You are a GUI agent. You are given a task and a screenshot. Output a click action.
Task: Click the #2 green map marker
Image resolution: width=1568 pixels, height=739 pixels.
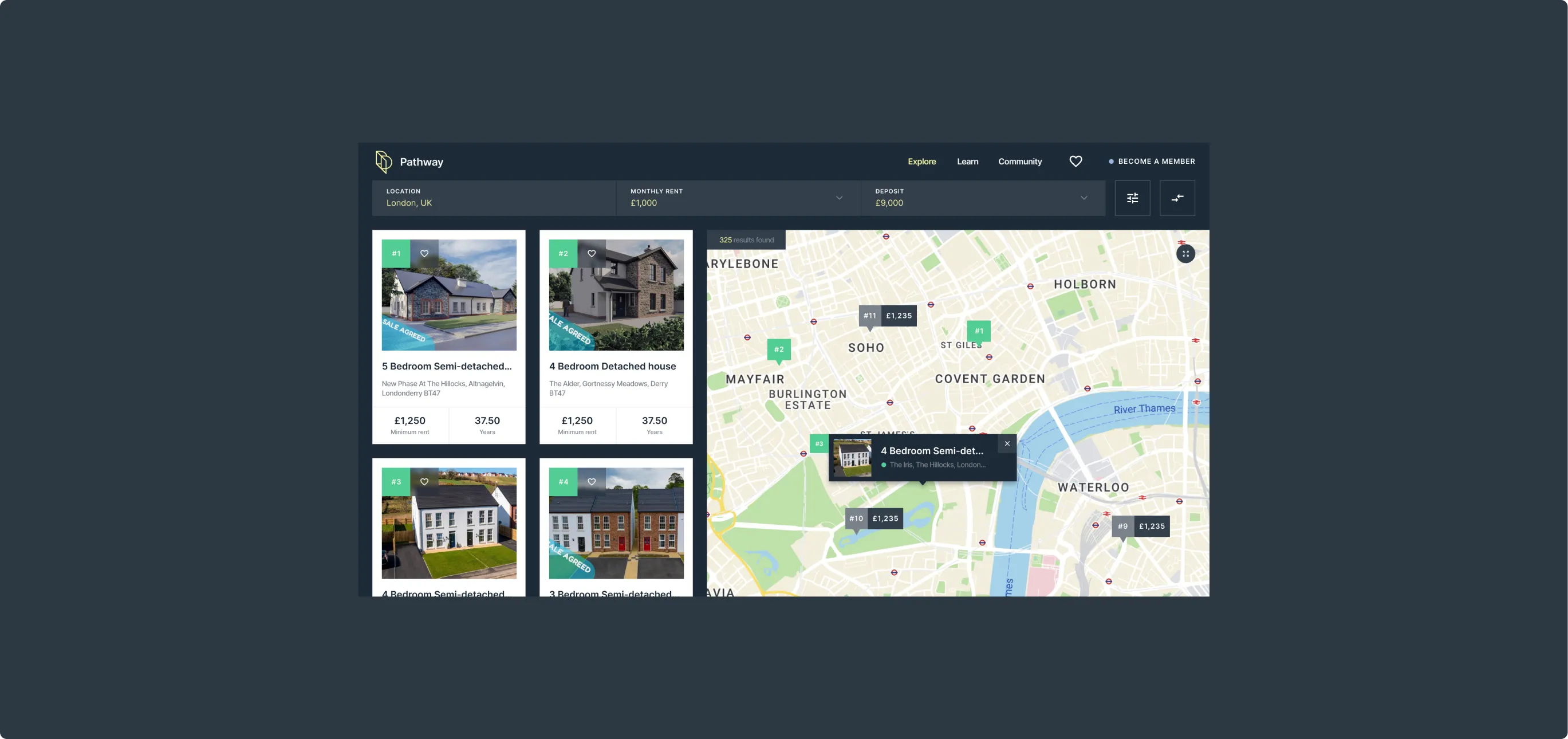click(778, 349)
